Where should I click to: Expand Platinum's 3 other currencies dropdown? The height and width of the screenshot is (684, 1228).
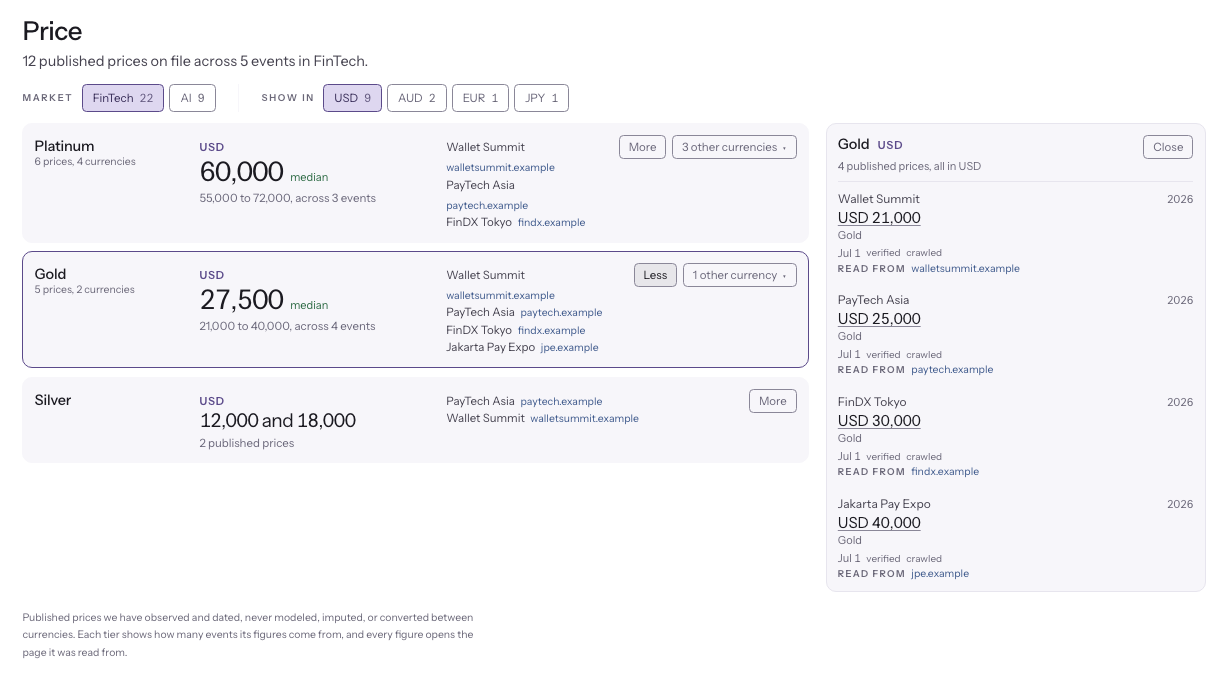tap(734, 147)
